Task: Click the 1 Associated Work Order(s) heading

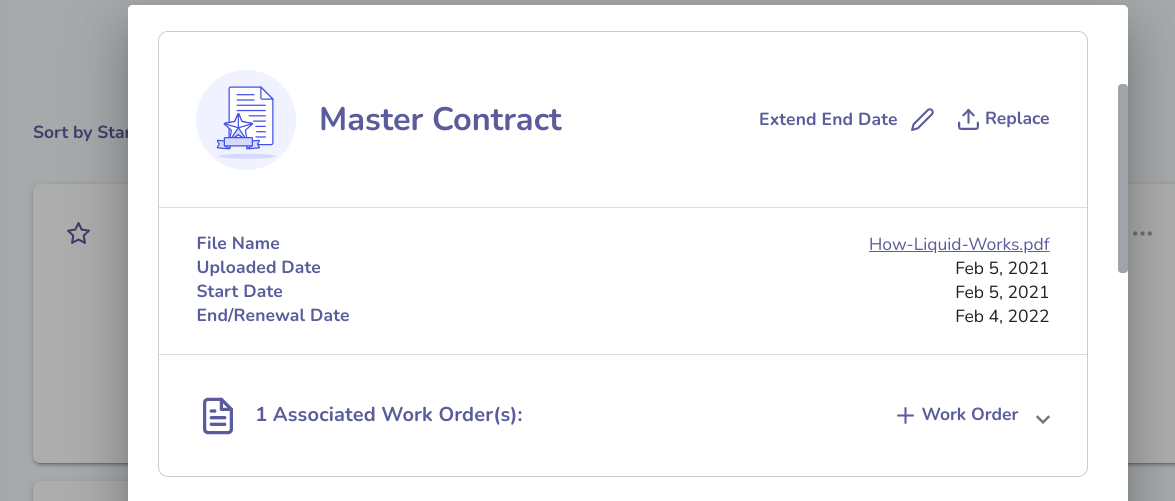Action: 389,415
